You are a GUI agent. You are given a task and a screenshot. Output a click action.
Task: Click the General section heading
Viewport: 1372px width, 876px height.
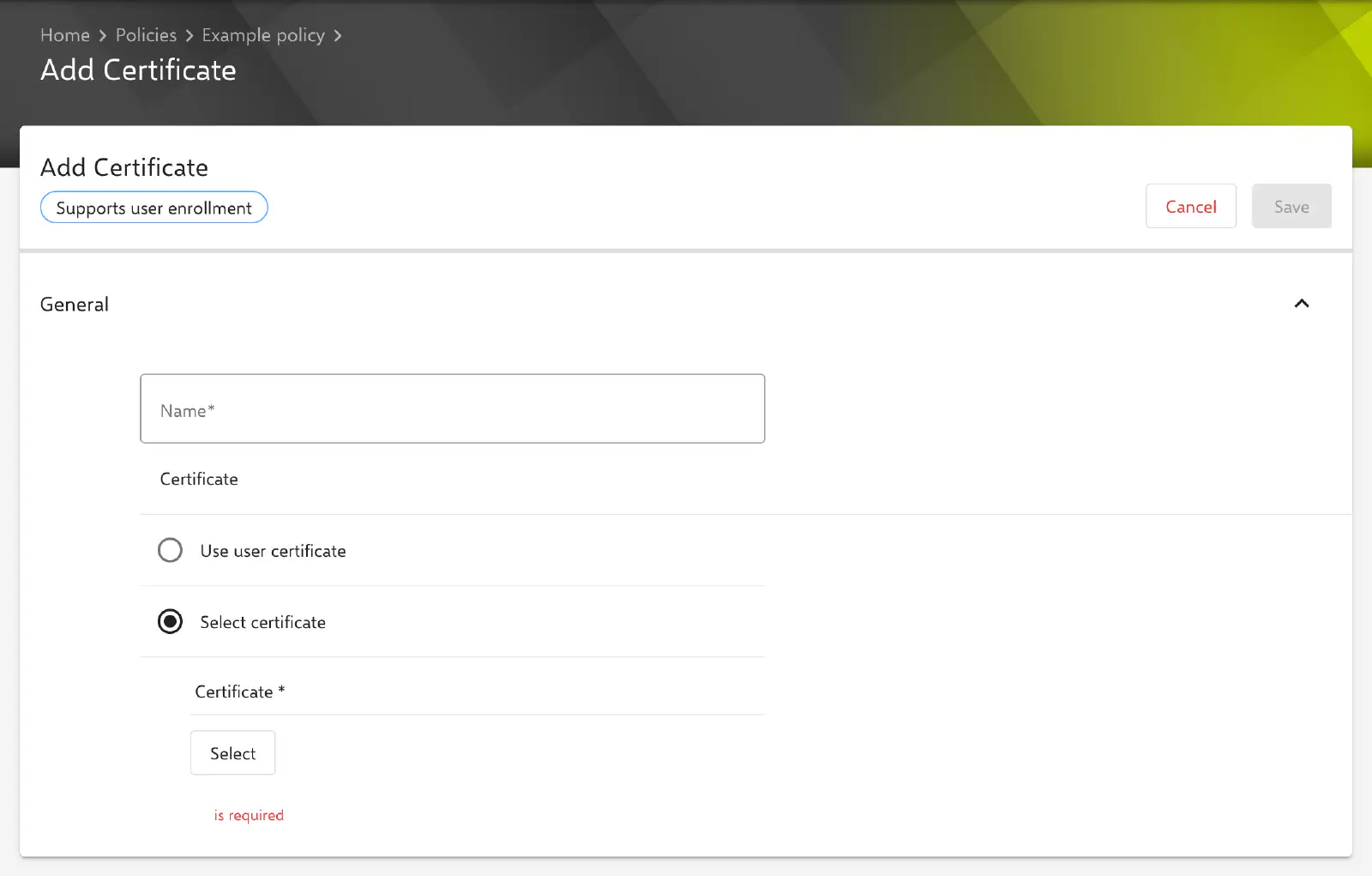pyautogui.click(x=75, y=305)
